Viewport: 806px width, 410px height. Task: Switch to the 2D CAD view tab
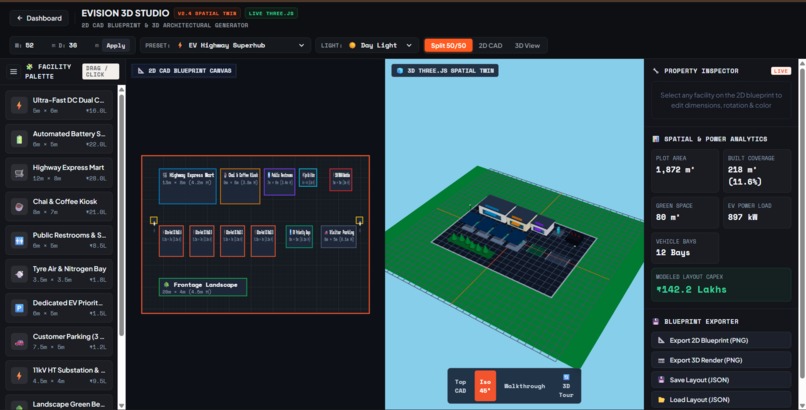[x=490, y=46]
